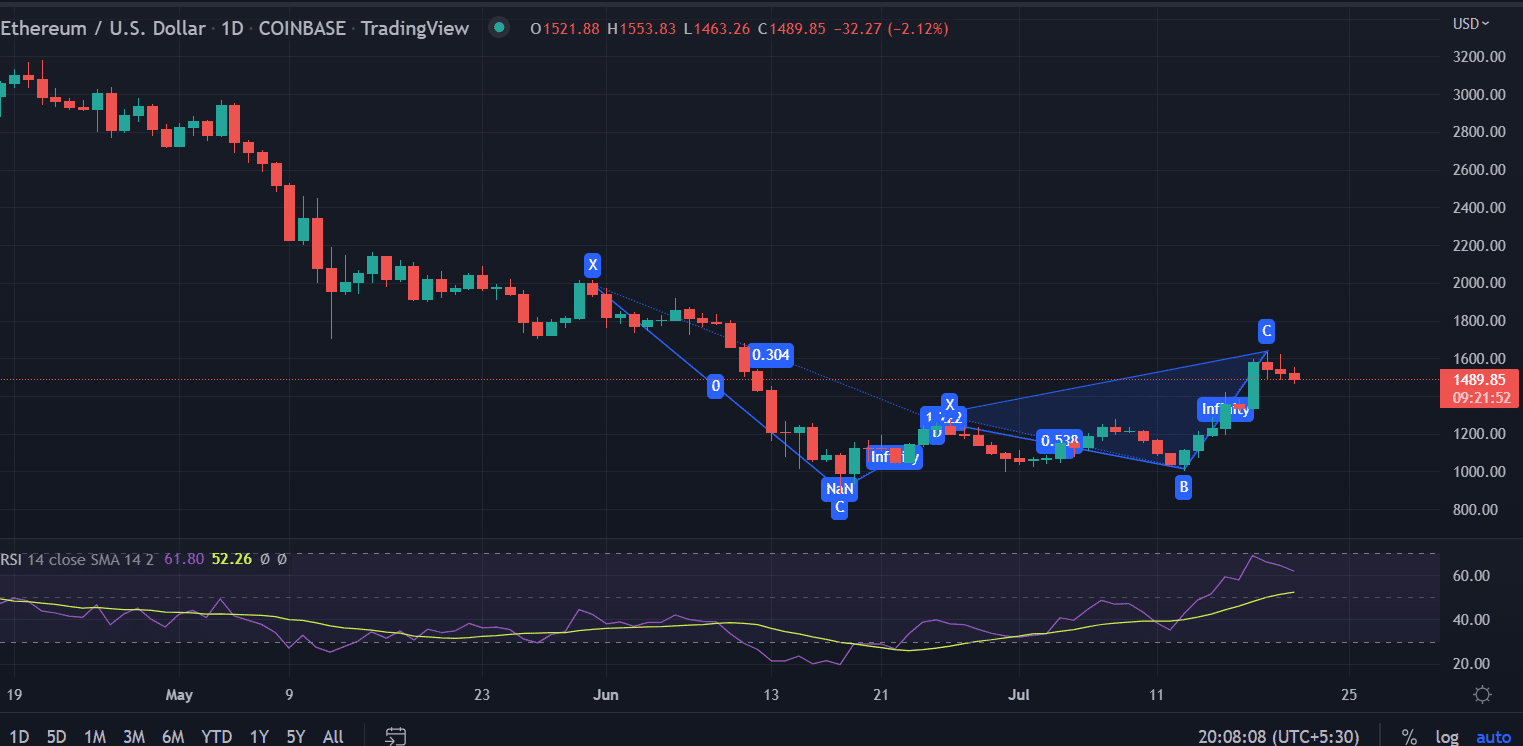Image resolution: width=1523 pixels, height=746 pixels.
Task: Toggle percent scale mode
Action: tap(1409, 737)
